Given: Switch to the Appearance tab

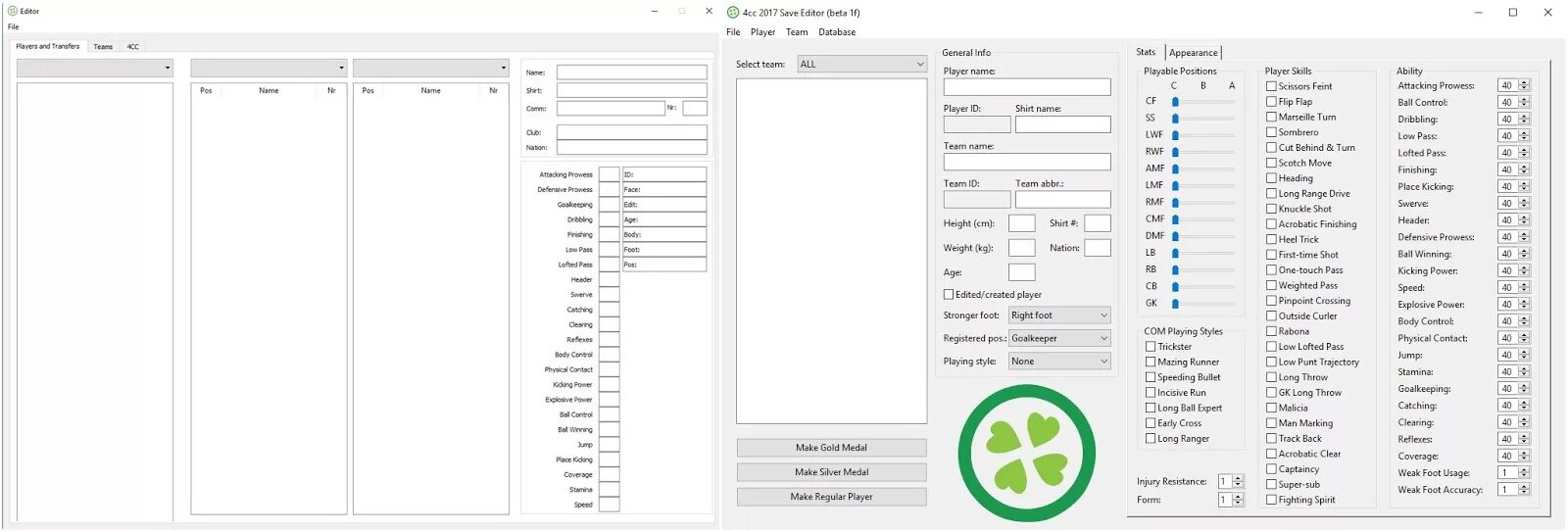Looking at the screenshot, I should [1194, 53].
